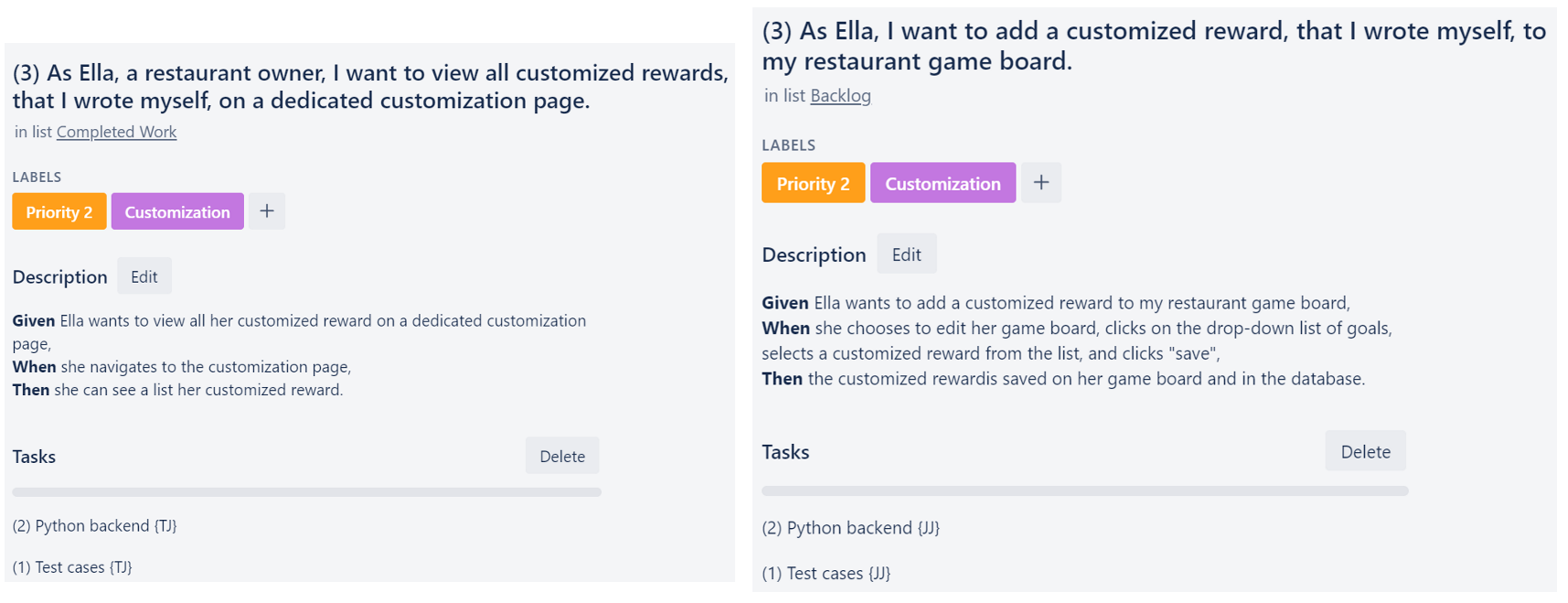The height and width of the screenshot is (603, 1568).
Task: Select the Python backend {JJ} task
Action: 851,528
